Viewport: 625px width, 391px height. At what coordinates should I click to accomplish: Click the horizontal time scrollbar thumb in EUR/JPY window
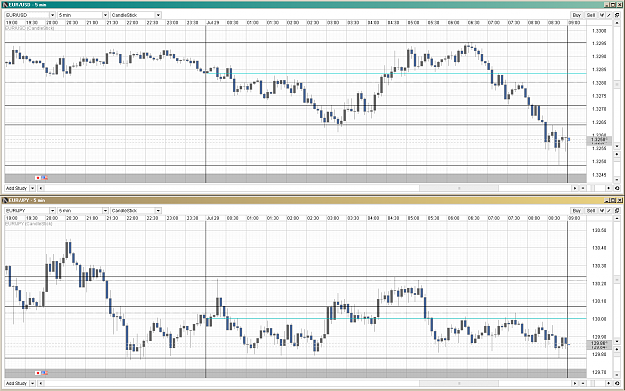pos(459,383)
